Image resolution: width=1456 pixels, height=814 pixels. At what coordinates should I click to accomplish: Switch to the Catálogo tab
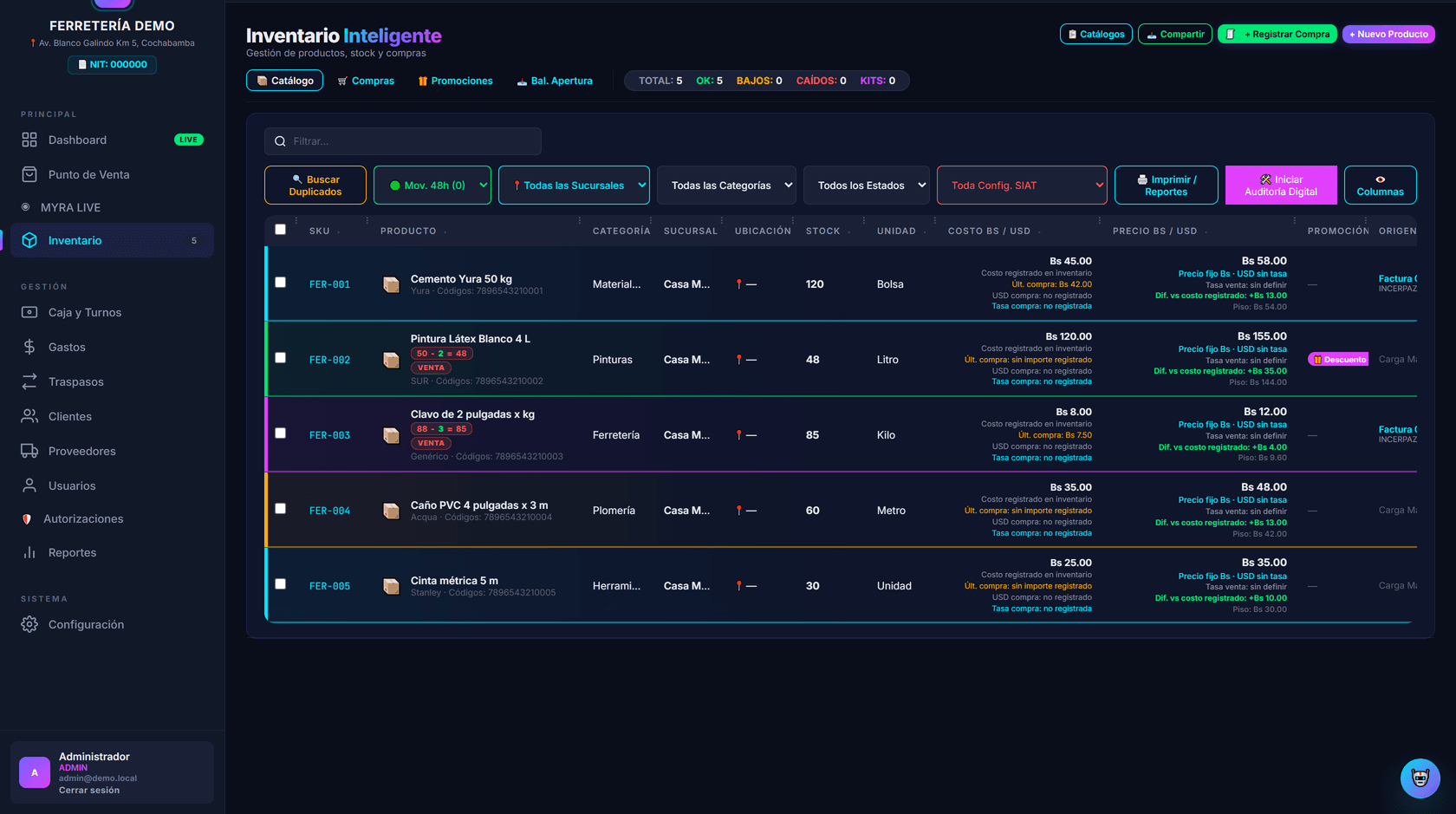click(x=284, y=81)
